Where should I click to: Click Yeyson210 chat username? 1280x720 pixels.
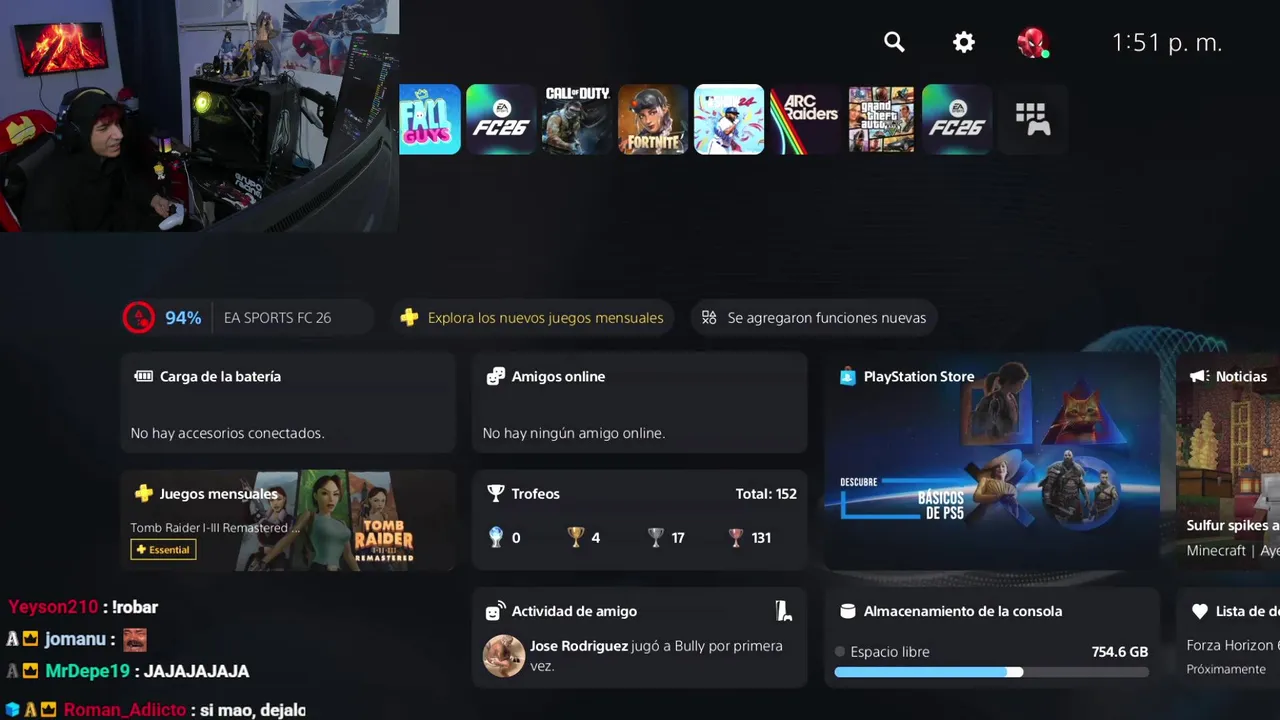pyautogui.click(x=53, y=607)
